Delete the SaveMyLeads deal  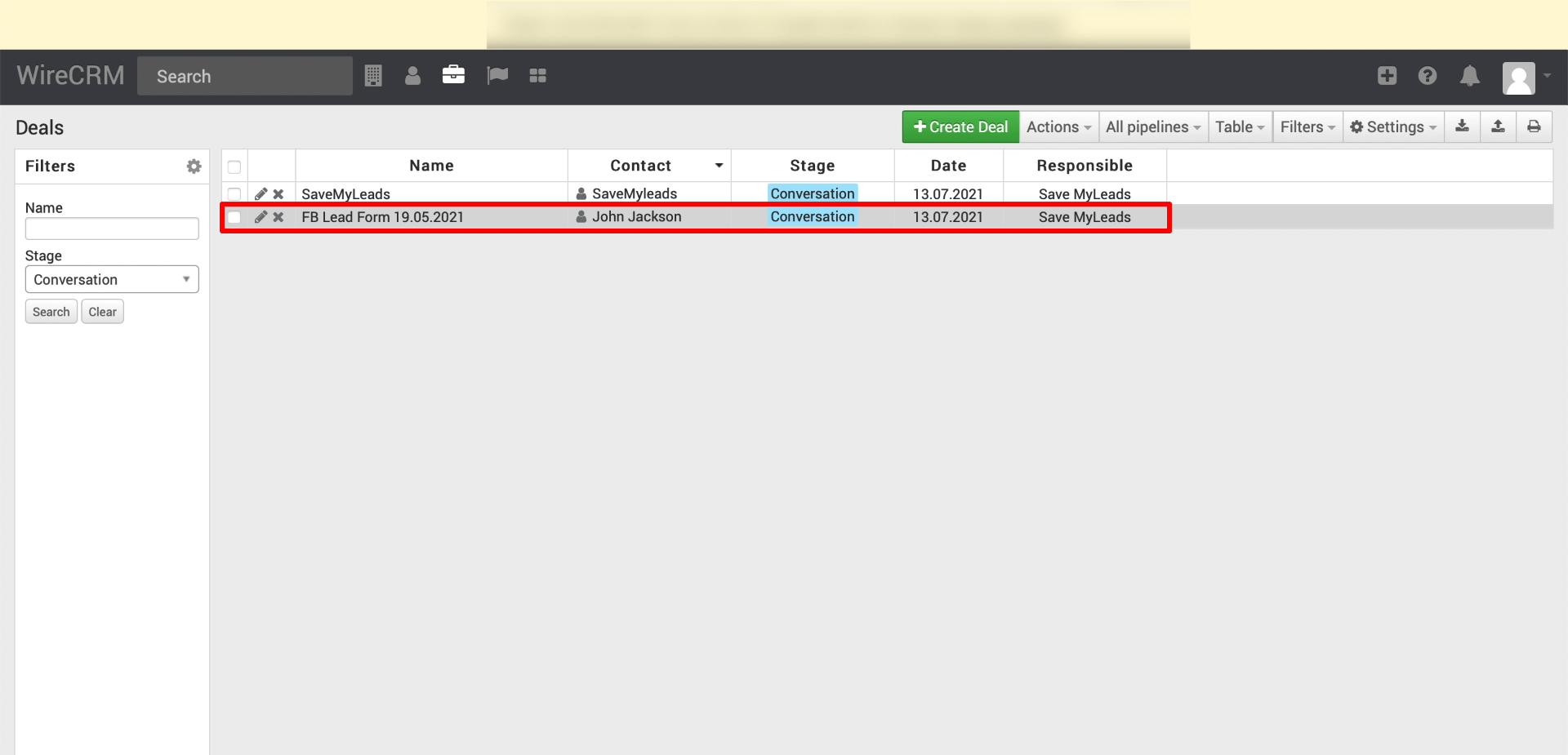tap(278, 194)
